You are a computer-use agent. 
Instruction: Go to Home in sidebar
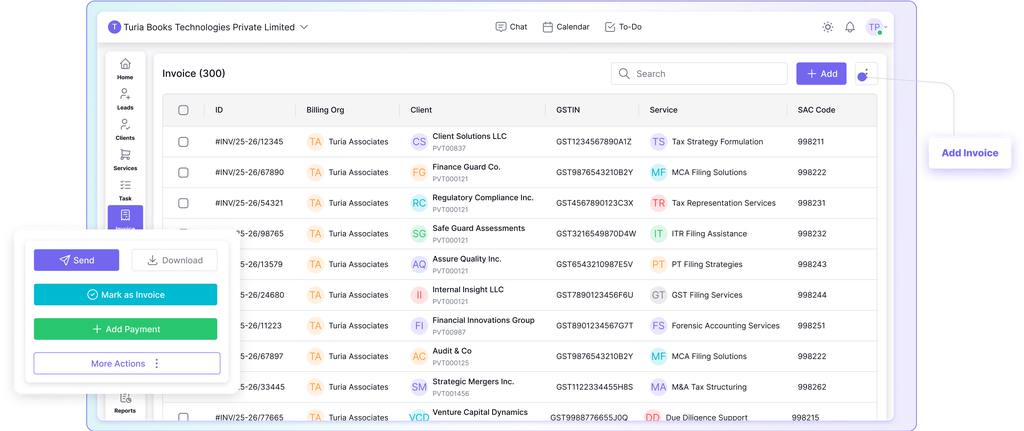pyautogui.click(x=125, y=69)
